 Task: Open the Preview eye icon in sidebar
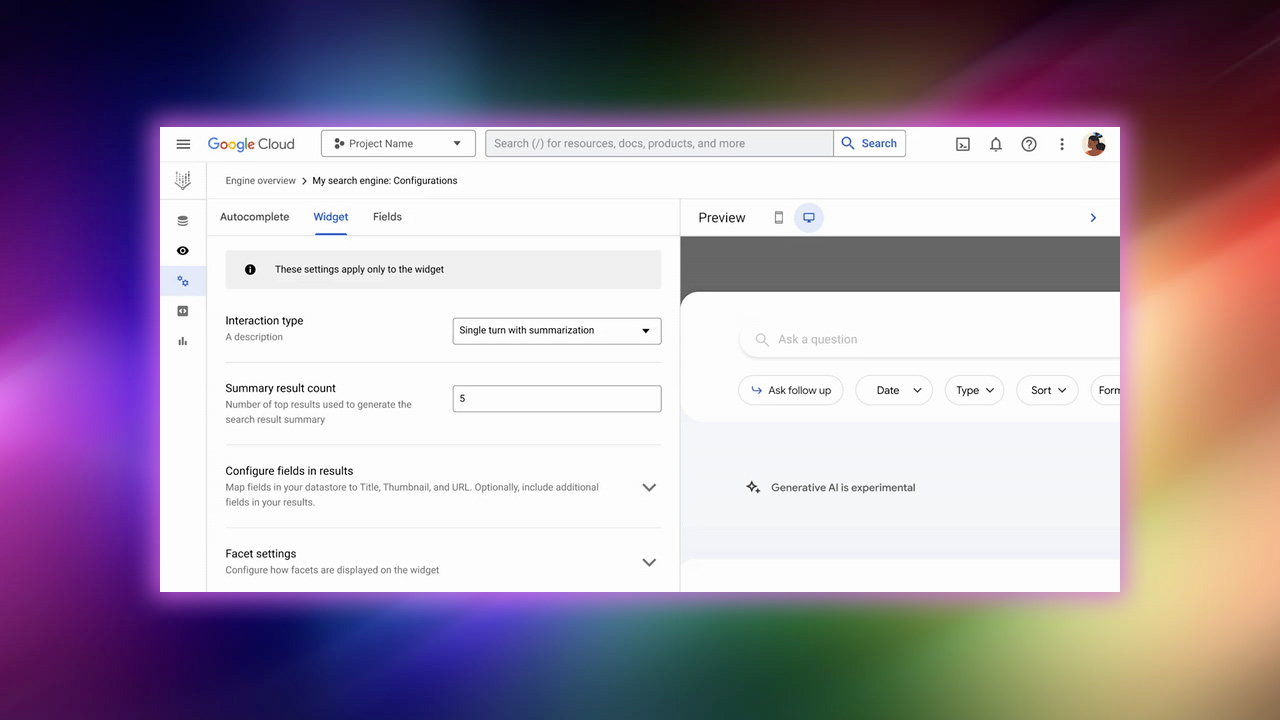(183, 251)
